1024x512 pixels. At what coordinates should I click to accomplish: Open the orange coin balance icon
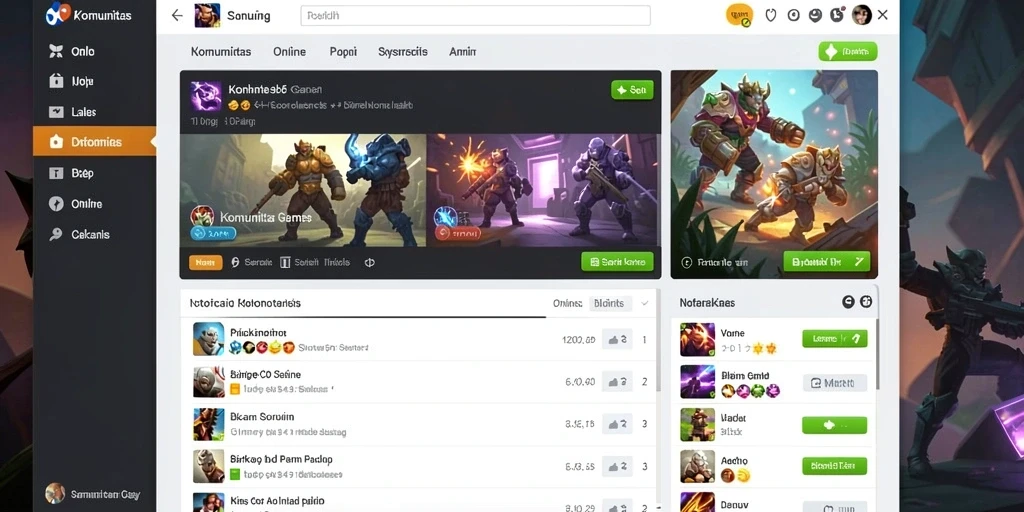[x=739, y=15]
